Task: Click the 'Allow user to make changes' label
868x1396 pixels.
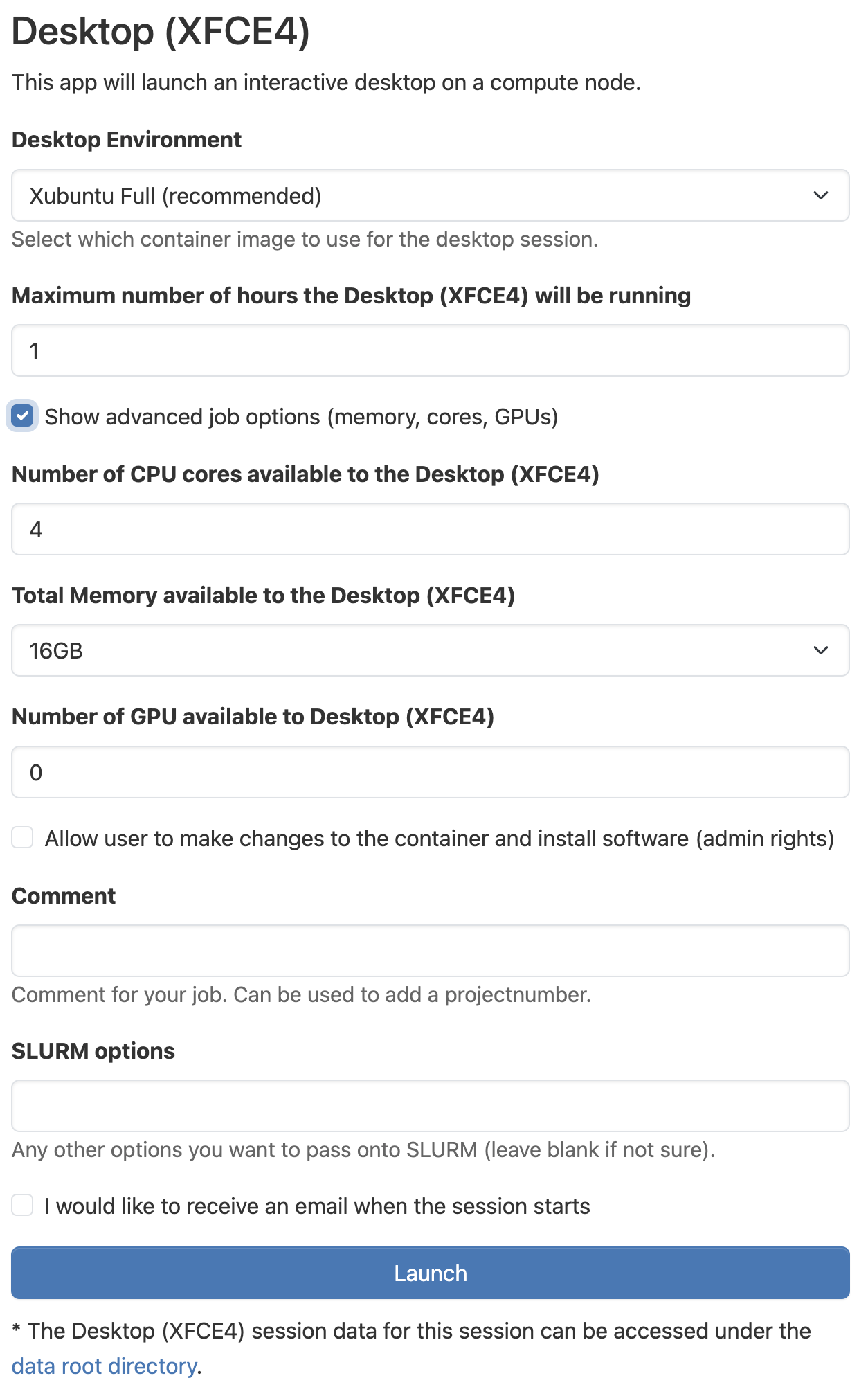Action: pyautogui.click(x=439, y=839)
